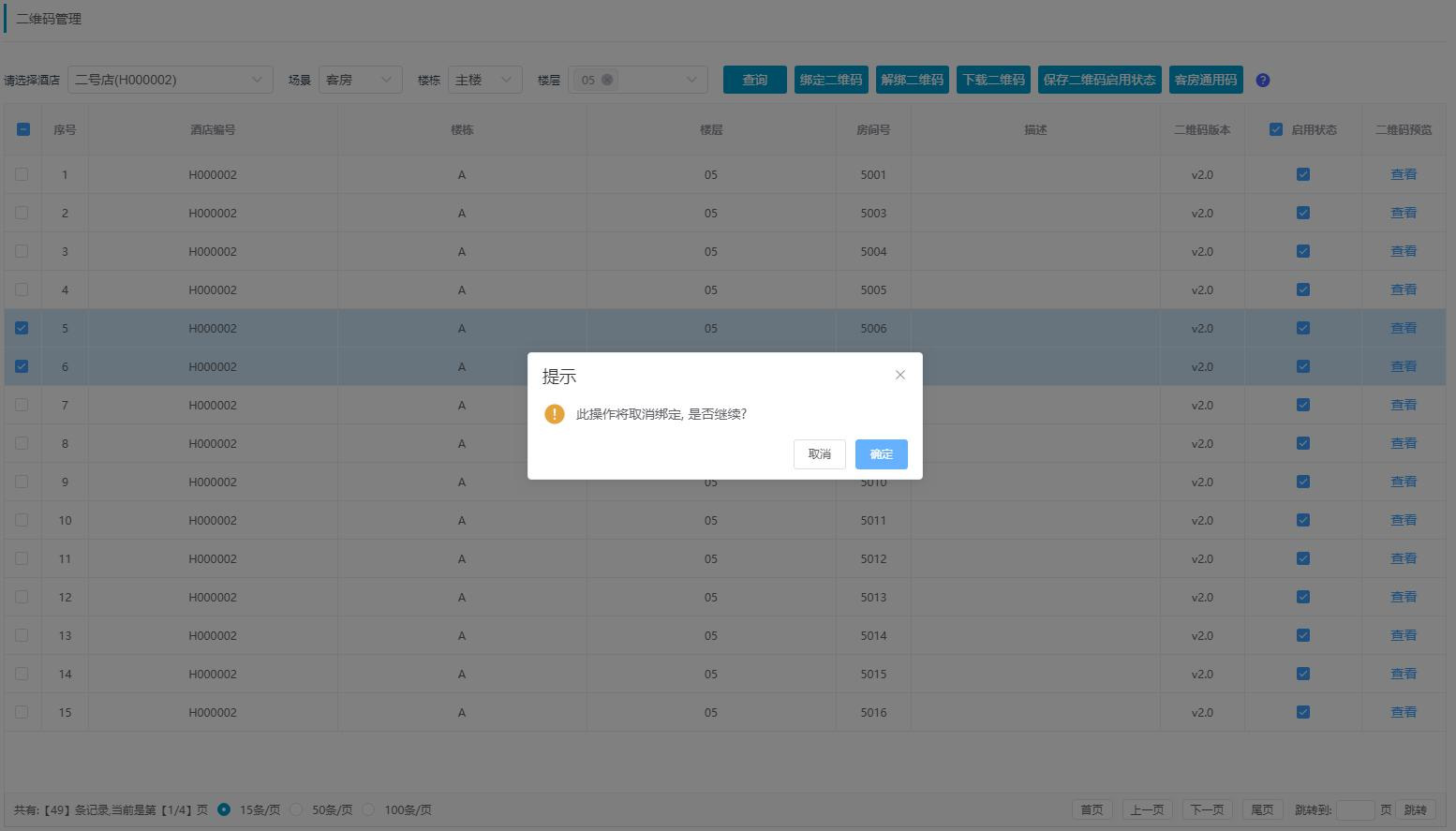Select the checkbox for row 1

(x=22, y=174)
